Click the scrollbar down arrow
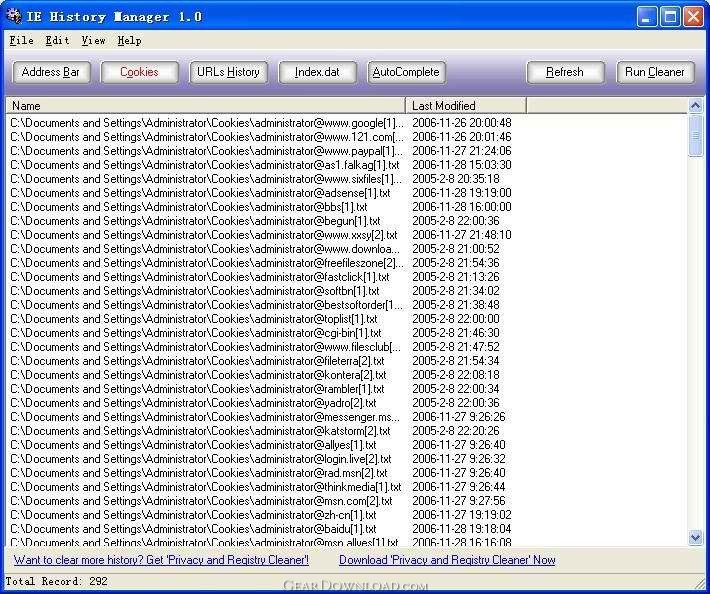710x594 pixels. click(x=695, y=537)
